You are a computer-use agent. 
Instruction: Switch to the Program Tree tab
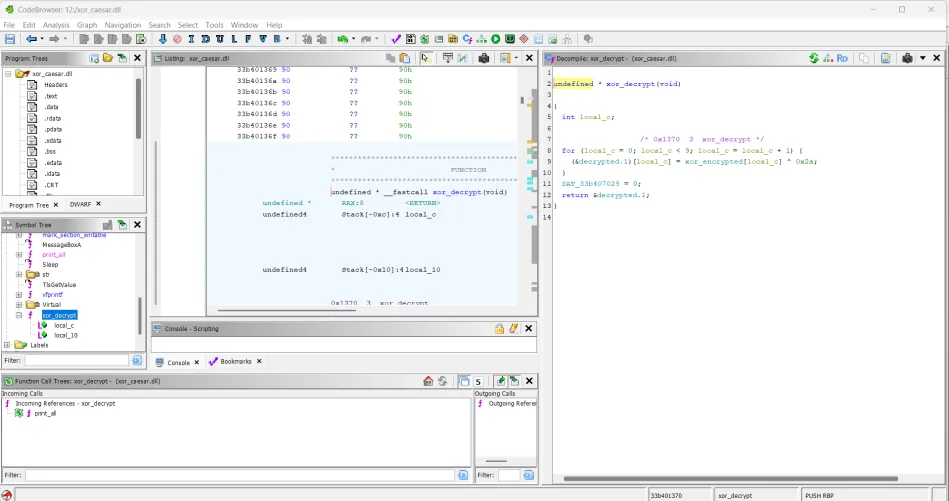(28, 205)
